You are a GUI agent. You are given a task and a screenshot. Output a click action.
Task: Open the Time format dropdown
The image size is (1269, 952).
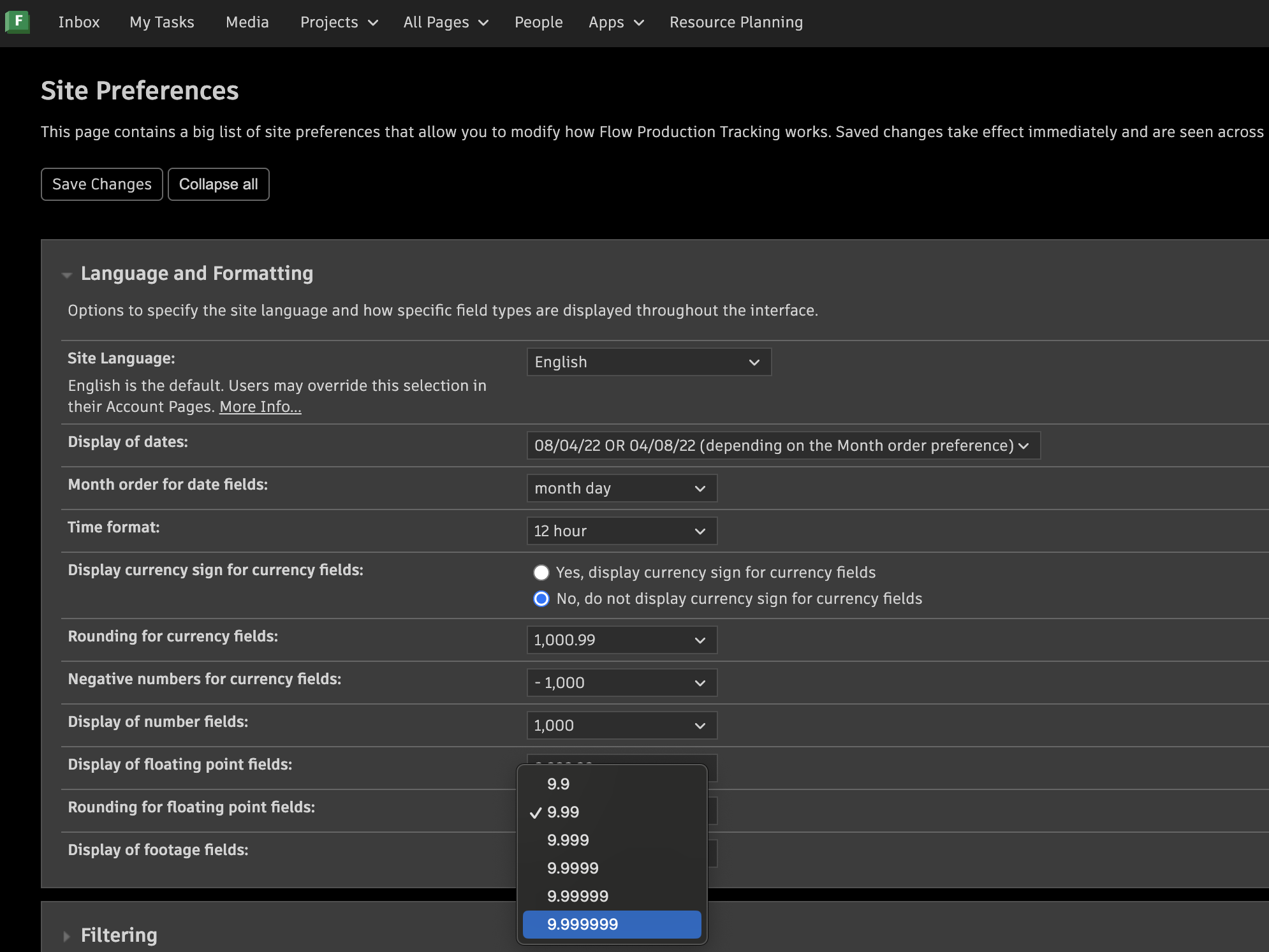[621, 531]
